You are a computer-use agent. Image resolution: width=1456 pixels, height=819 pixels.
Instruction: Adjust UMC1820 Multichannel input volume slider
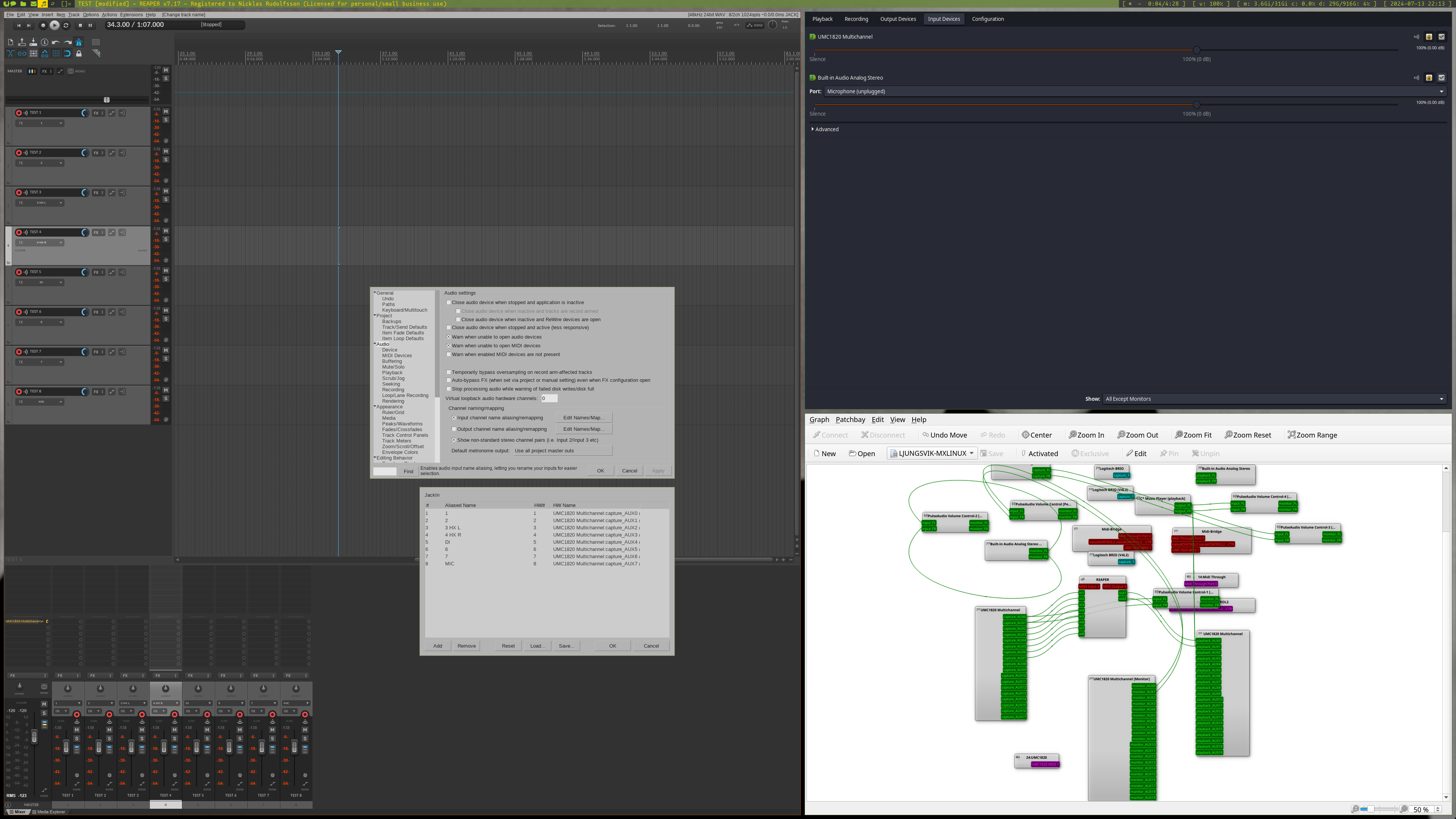[x=1196, y=50]
